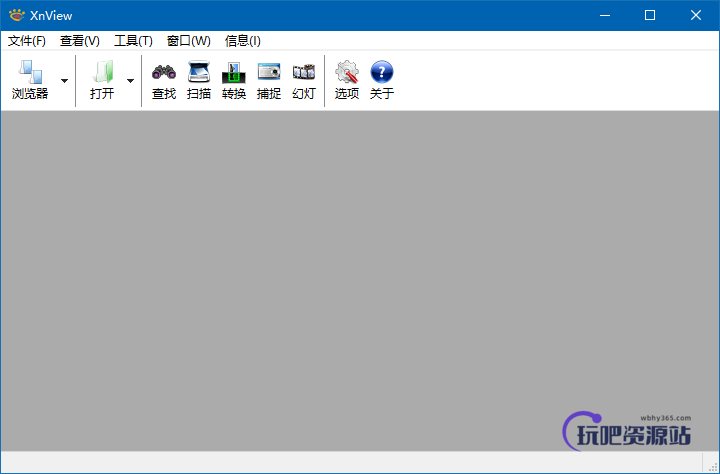720x474 pixels.
Task: Minimize the XnView window
Action: [x=605, y=15]
